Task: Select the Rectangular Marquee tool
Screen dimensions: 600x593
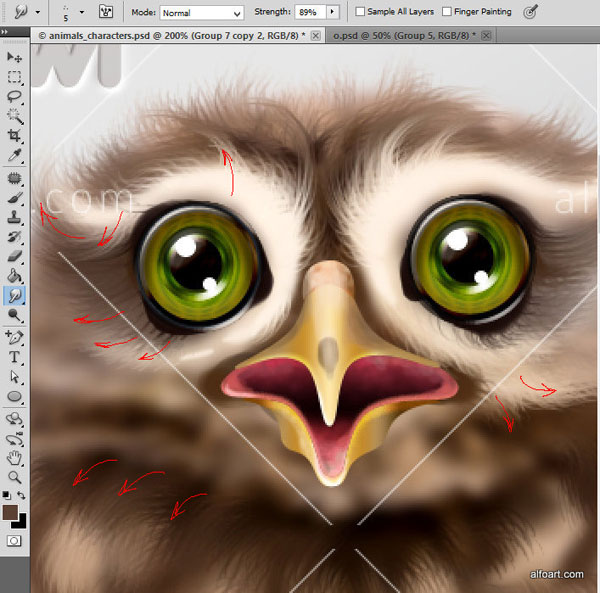Action: coord(15,77)
